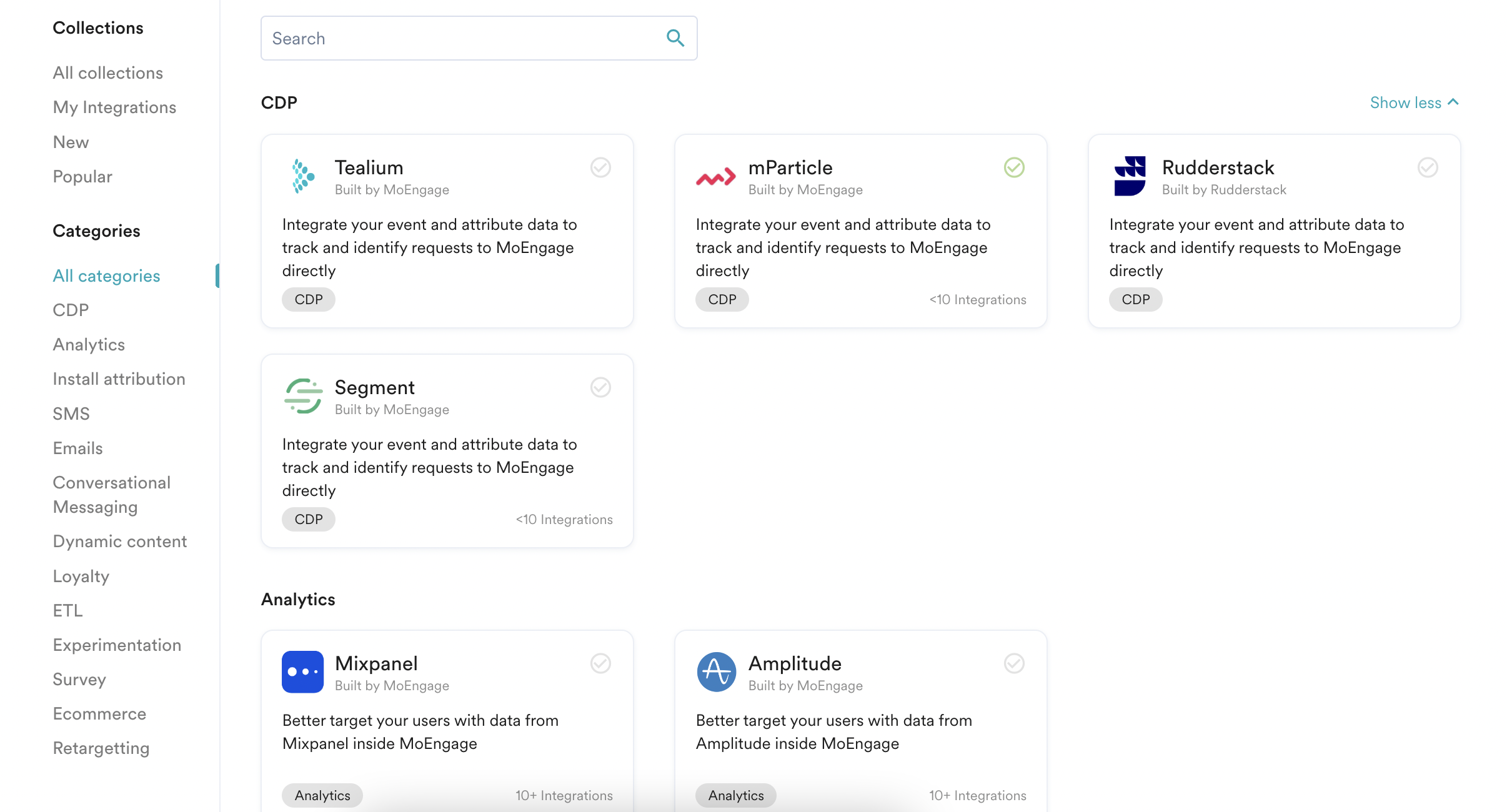Toggle the Rudderstack card checkmark

(x=1428, y=167)
